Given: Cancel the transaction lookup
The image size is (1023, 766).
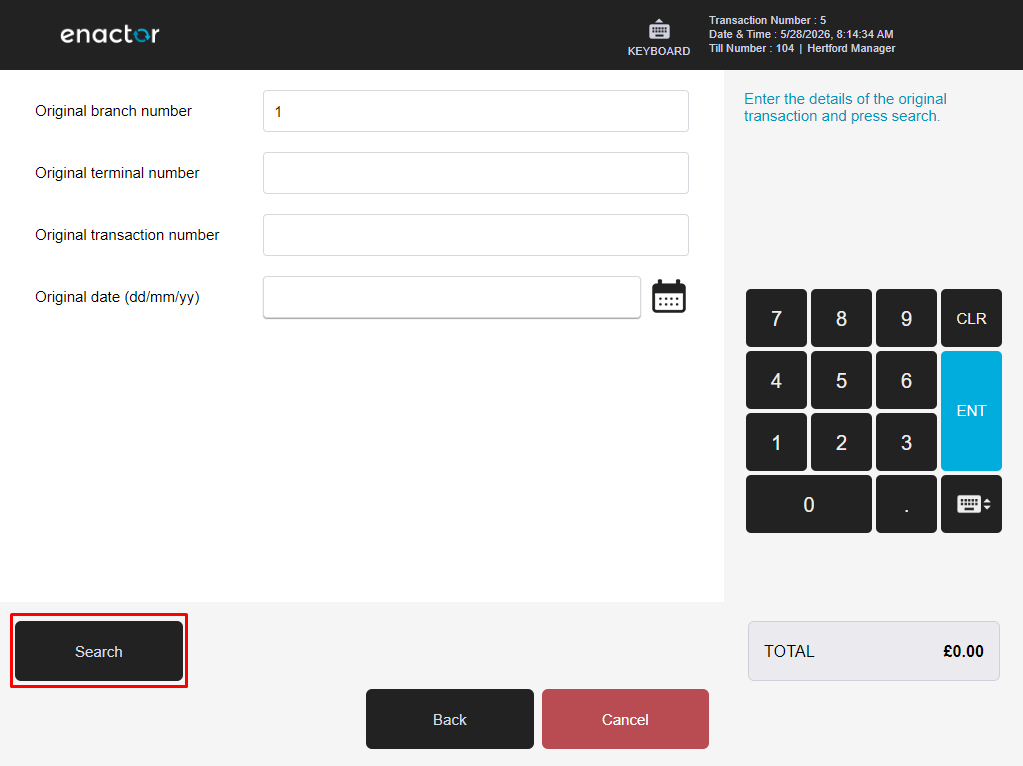Looking at the screenshot, I should click(625, 719).
